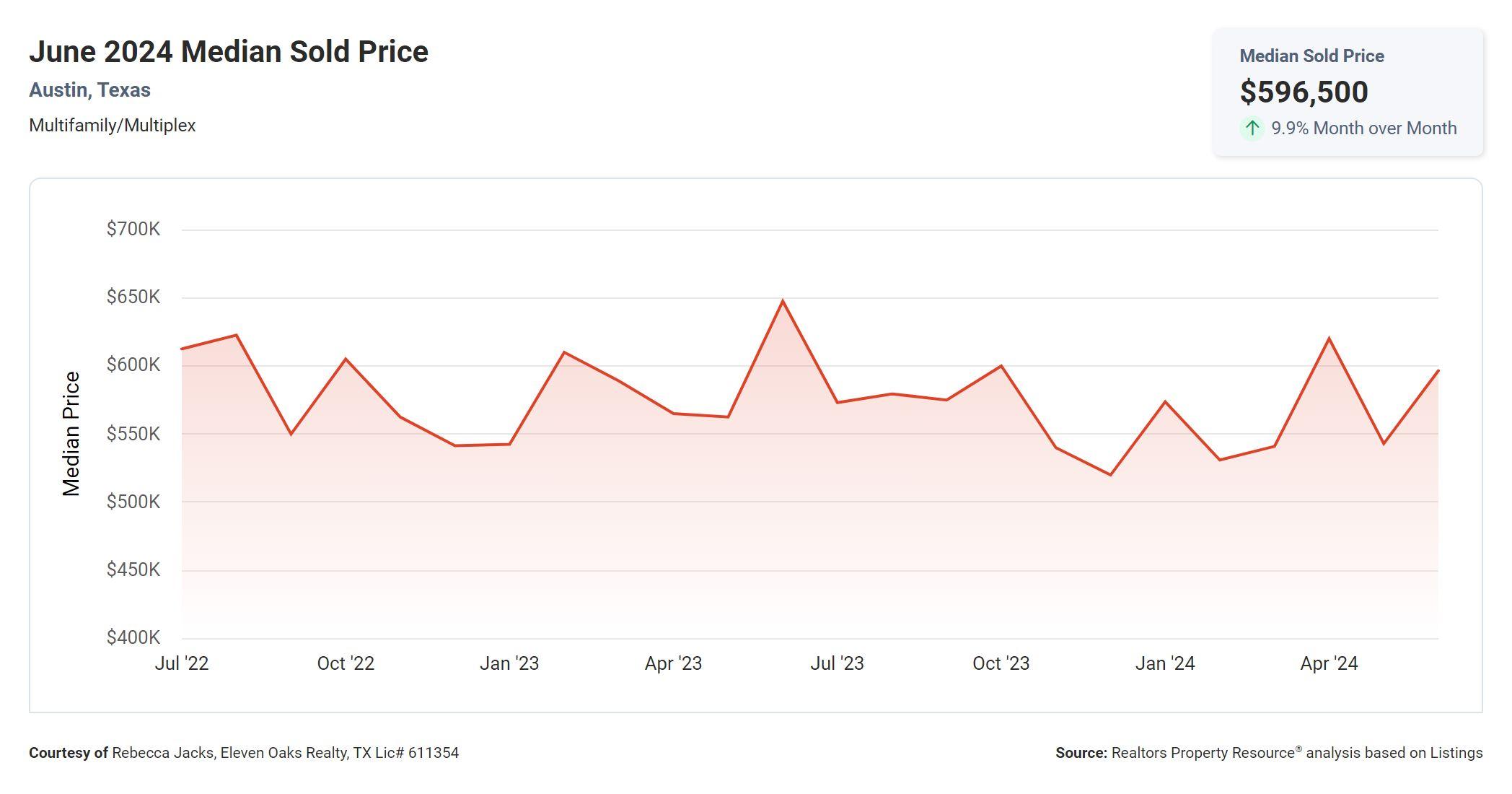
Task: Select the Apr '24 x-axis label
Action: [1329, 663]
